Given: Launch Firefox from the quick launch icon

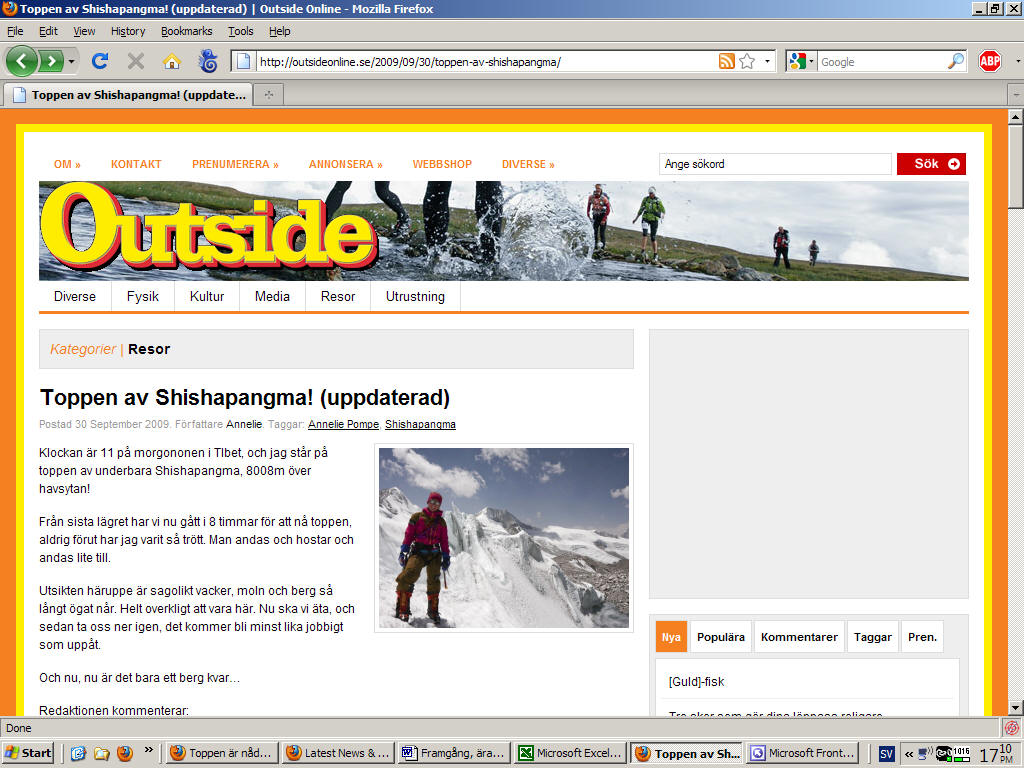Looking at the screenshot, I should pyautogui.click(x=124, y=753).
